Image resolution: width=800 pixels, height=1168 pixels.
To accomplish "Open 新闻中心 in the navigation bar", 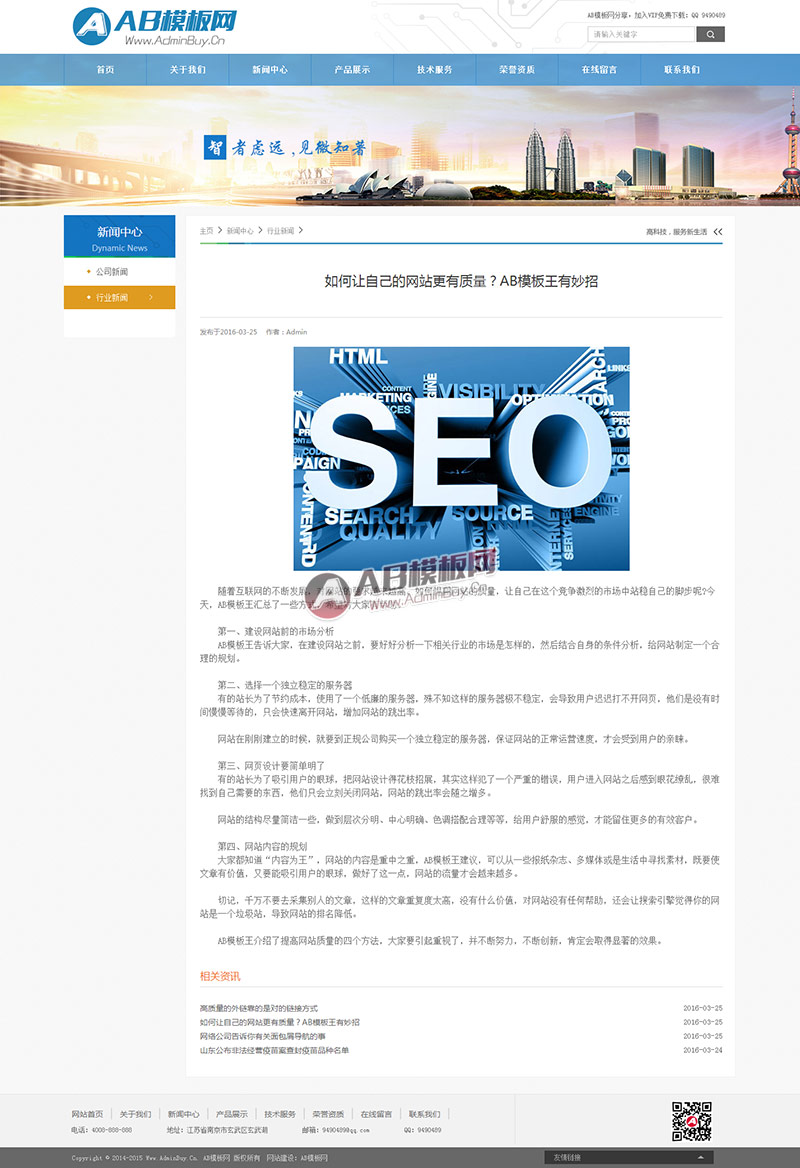I will point(270,69).
